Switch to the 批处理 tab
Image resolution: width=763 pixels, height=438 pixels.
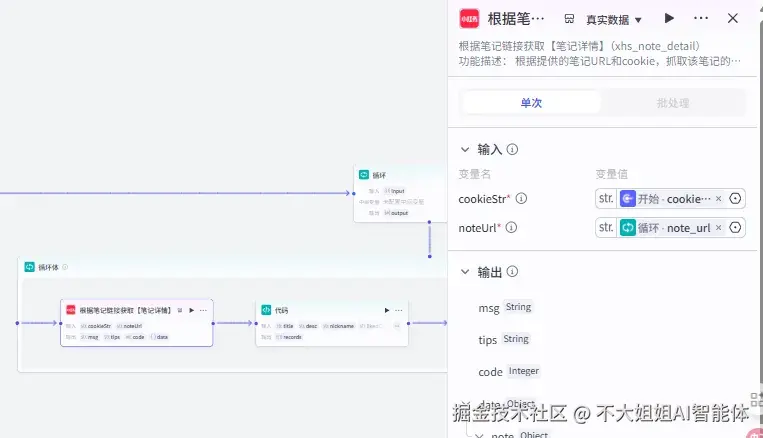672,103
